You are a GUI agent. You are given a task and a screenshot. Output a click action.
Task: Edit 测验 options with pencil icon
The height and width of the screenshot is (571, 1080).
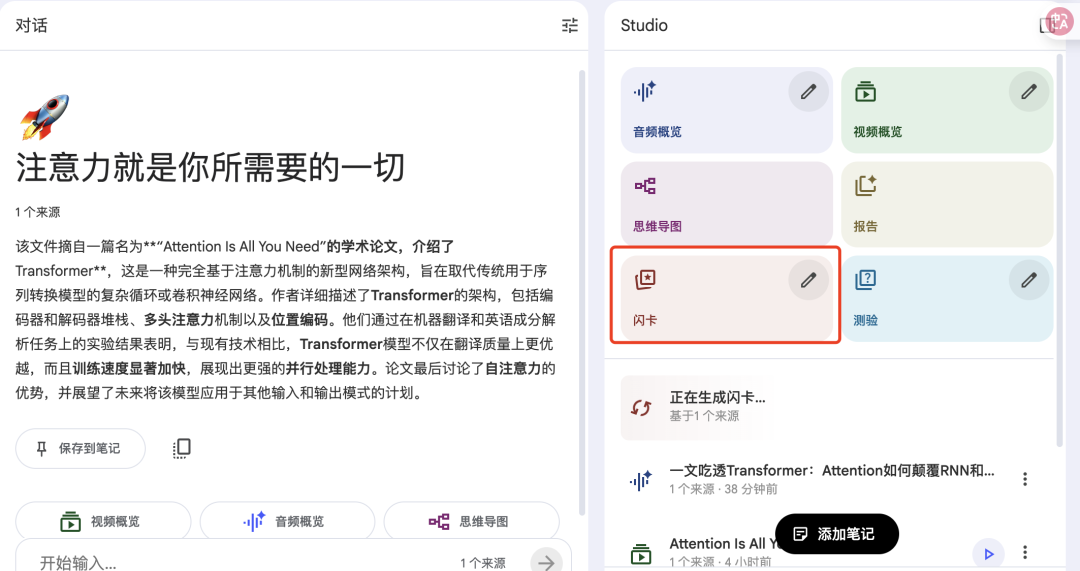click(1029, 280)
